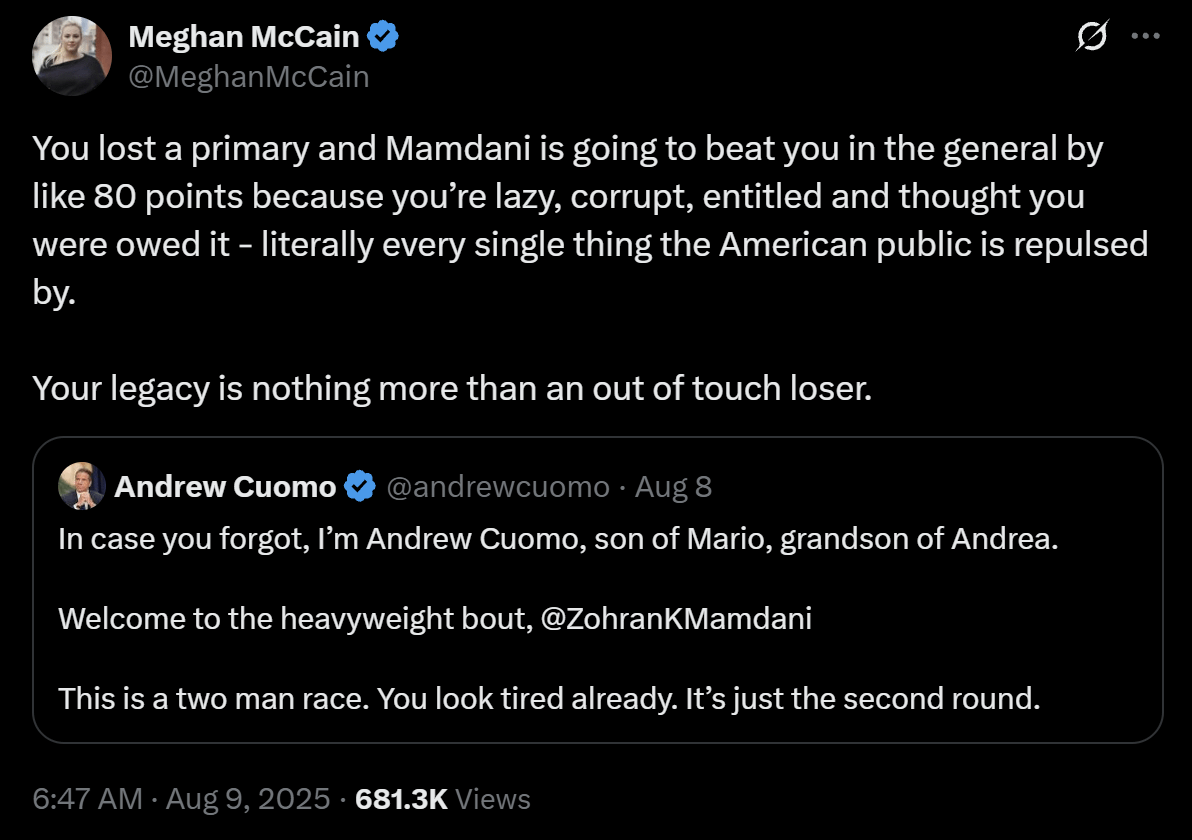Click Meghan McCain's profile avatar

[72, 55]
